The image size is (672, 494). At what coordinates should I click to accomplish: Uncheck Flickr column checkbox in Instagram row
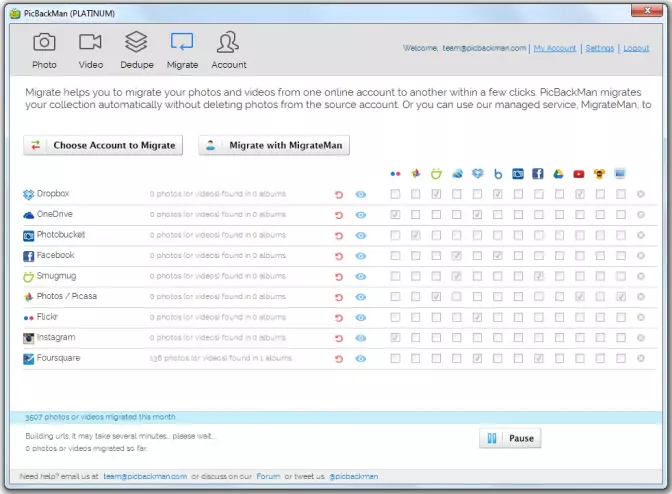tap(395, 338)
